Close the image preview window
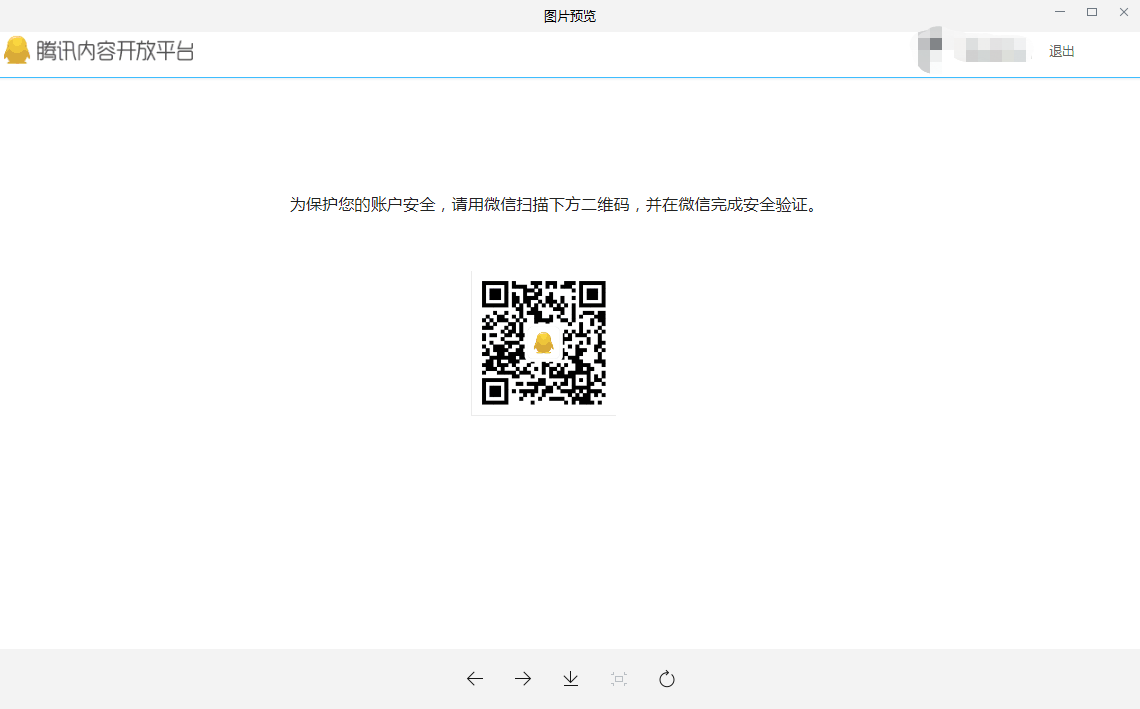Viewport: 1140px width, 709px height. tap(1124, 12)
